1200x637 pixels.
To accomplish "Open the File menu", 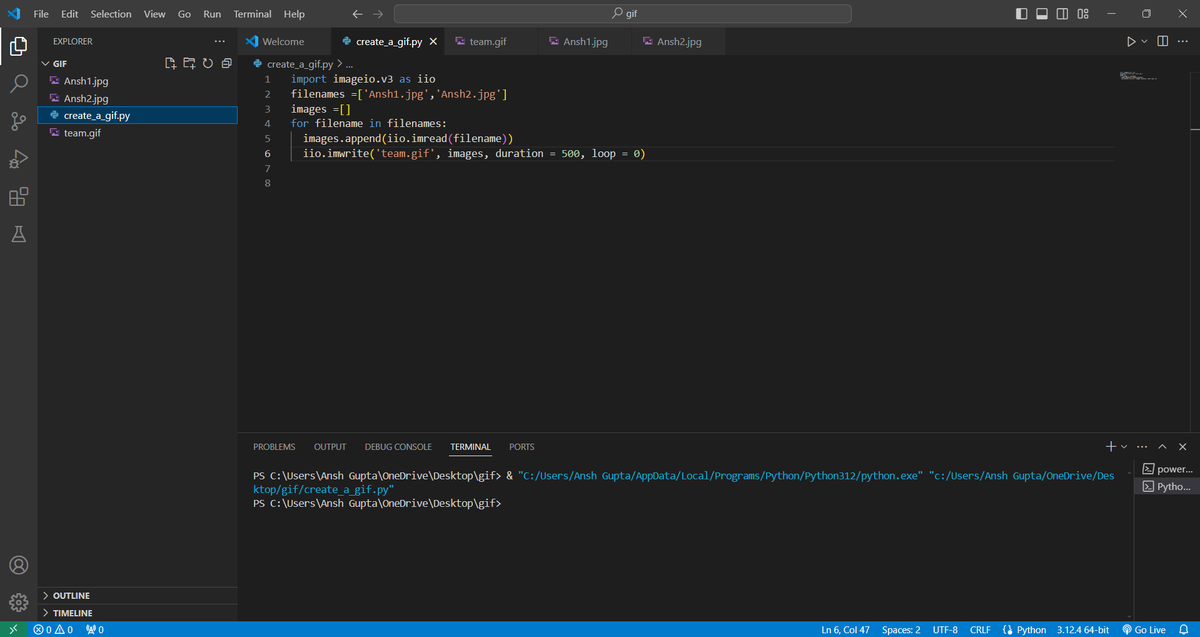I will point(42,14).
